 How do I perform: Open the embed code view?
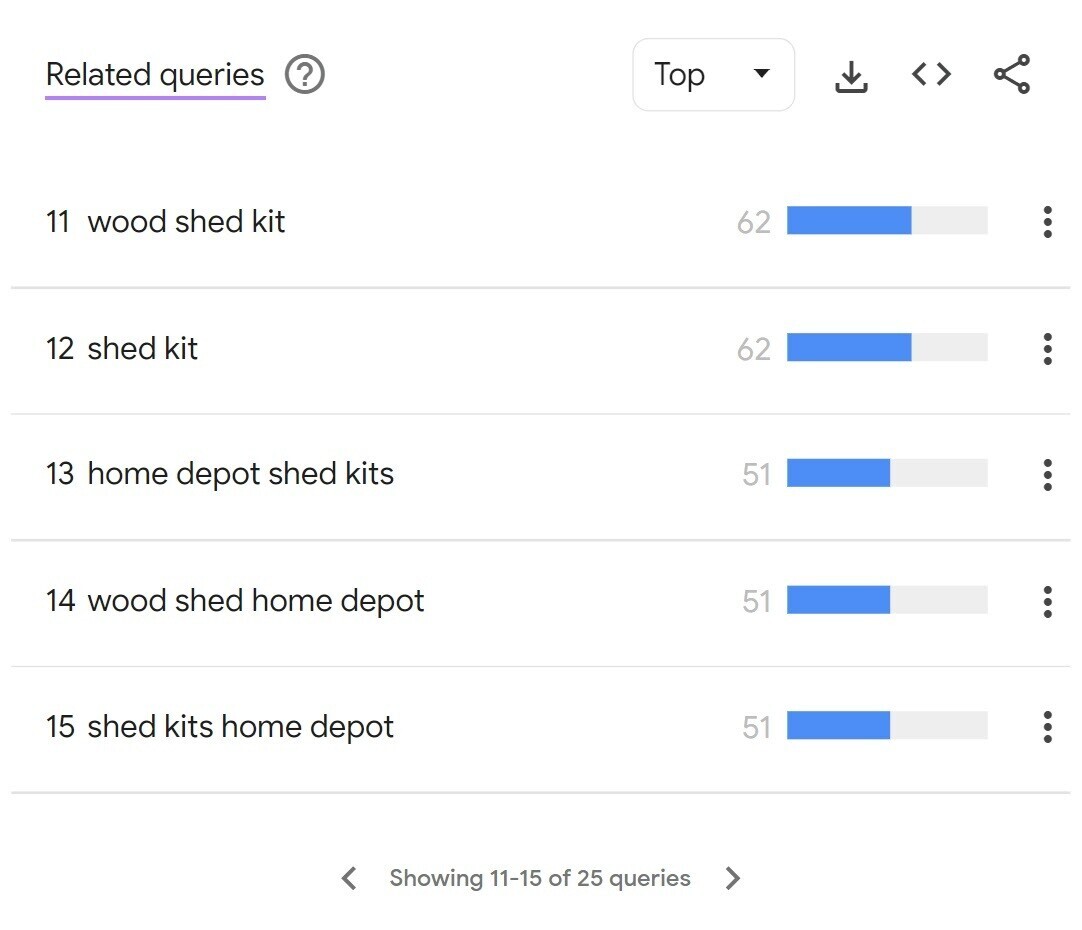[931, 74]
